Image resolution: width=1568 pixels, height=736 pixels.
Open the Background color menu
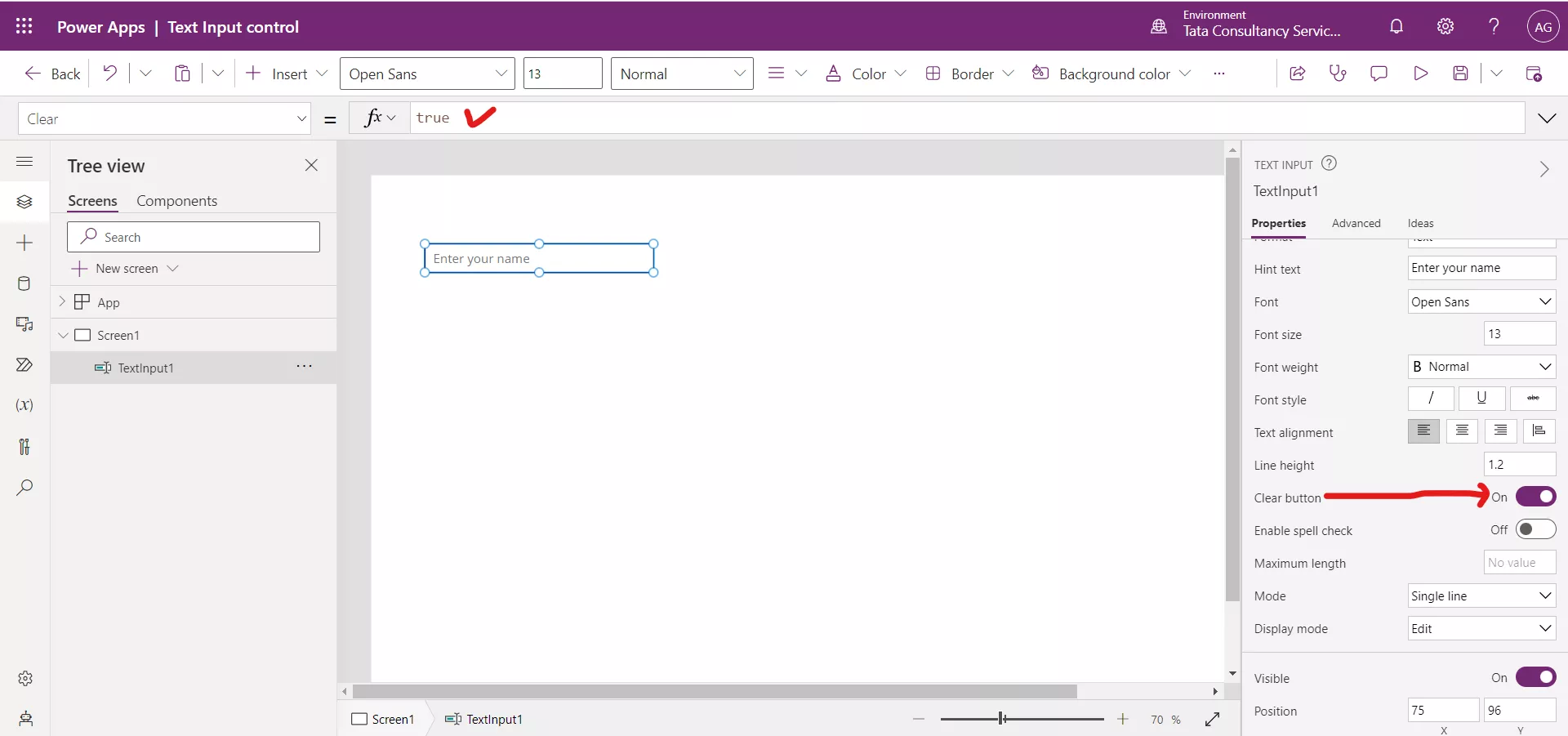pos(1111,74)
